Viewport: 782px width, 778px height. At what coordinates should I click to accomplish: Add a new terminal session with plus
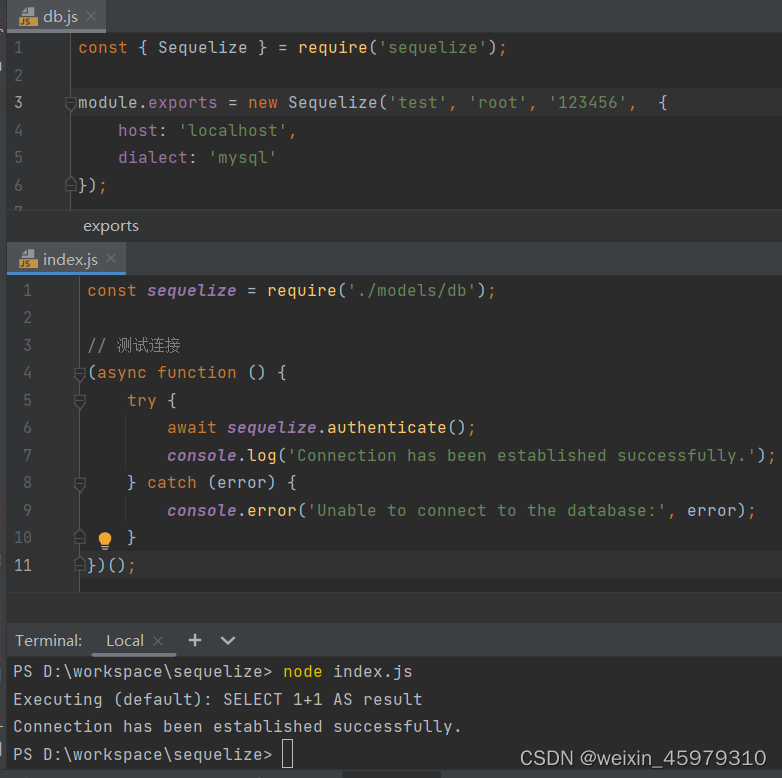tap(195, 640)
